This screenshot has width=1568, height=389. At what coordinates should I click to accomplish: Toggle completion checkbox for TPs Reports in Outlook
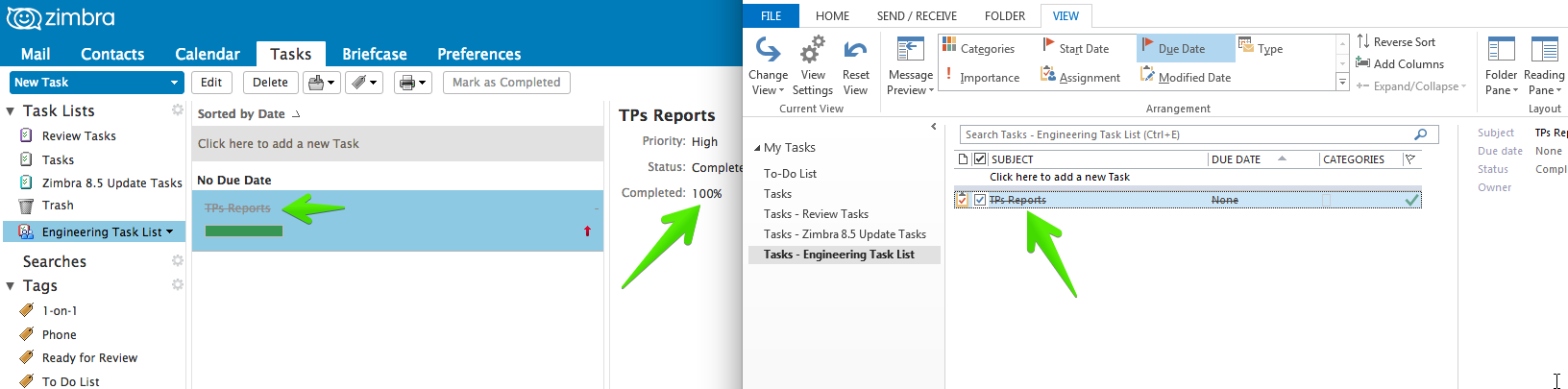point(980,200)
